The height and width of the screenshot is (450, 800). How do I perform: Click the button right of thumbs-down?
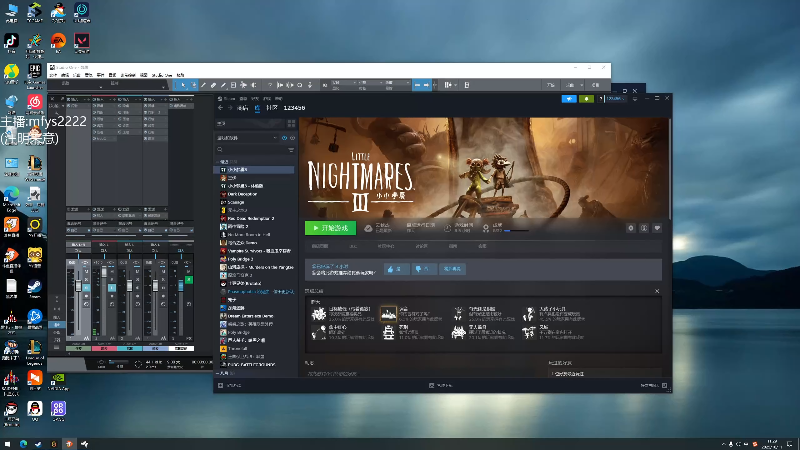pyautogui.click(x=452, y=269)
